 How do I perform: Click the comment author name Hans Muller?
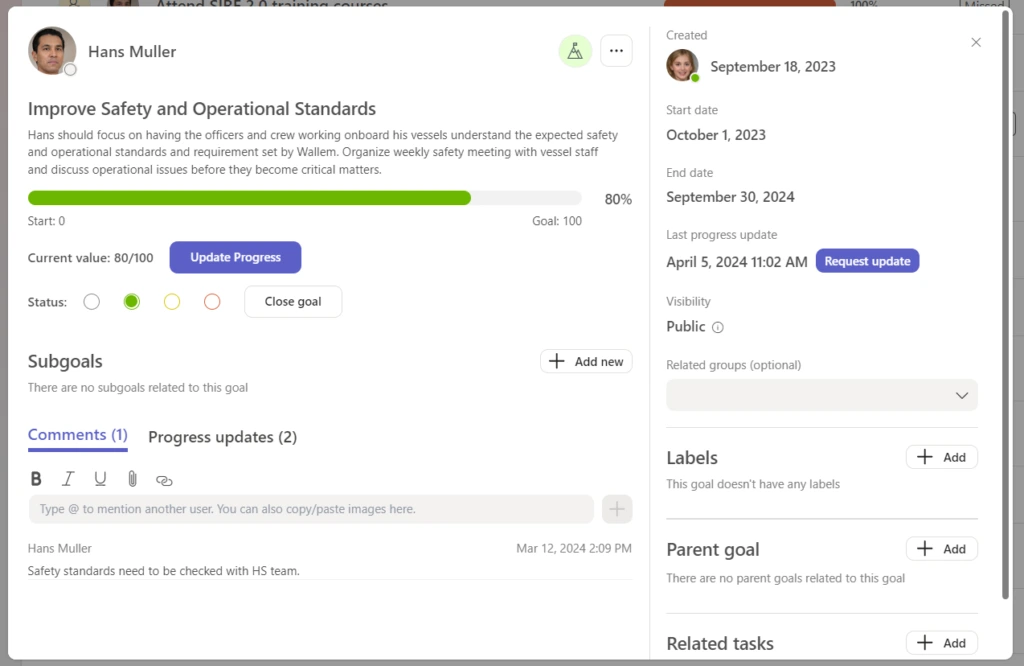click(59, 548)
